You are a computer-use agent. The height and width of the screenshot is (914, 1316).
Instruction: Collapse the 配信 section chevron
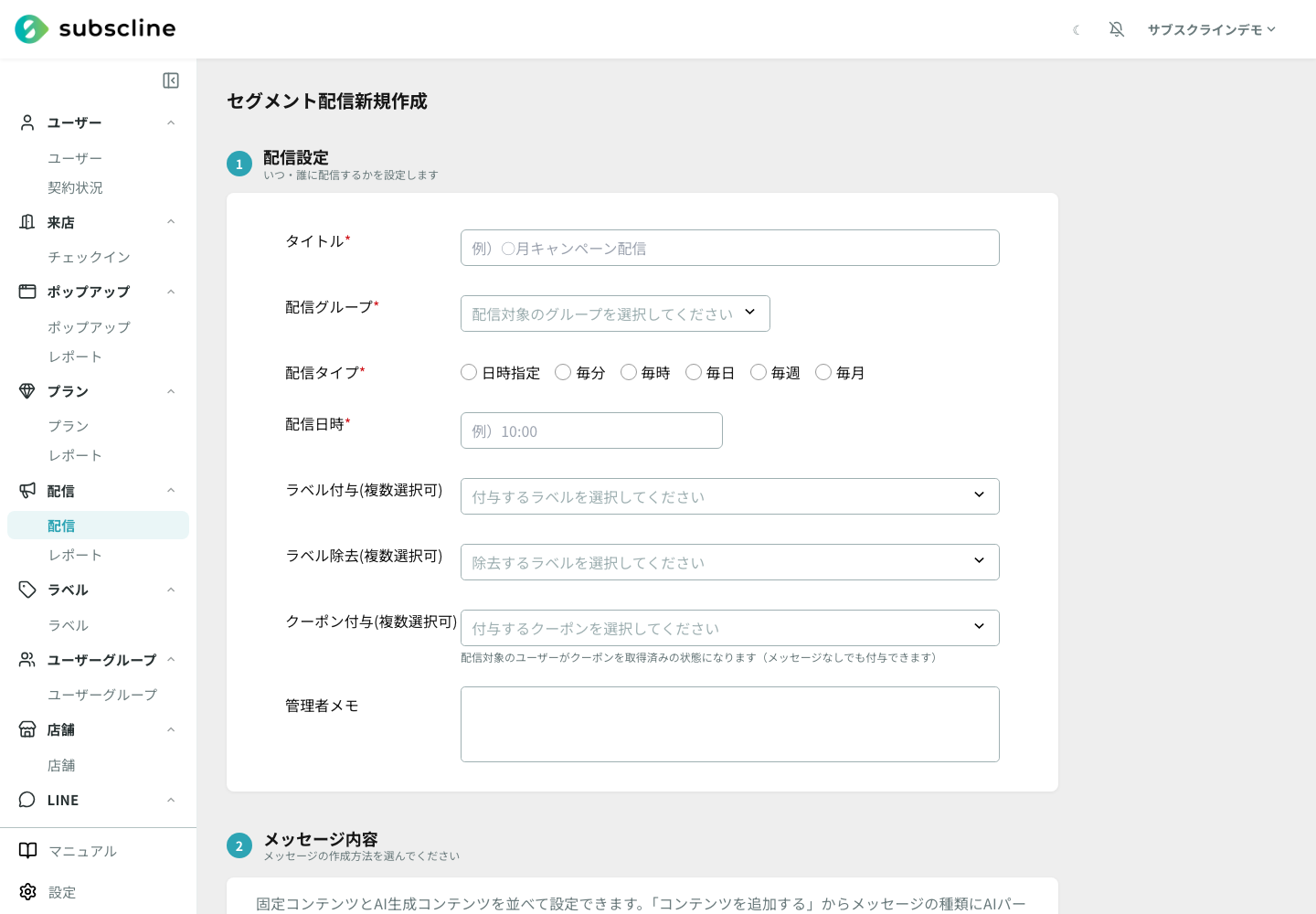(171, 491)
